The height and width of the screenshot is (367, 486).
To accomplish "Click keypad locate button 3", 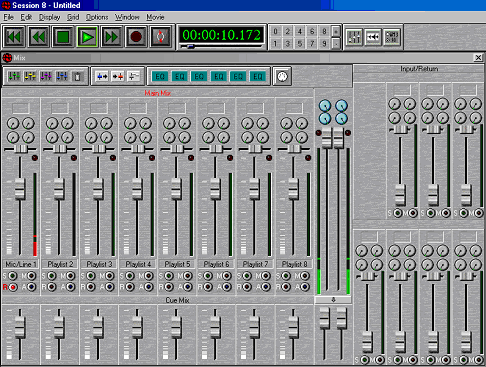I will tap(288, 43).
